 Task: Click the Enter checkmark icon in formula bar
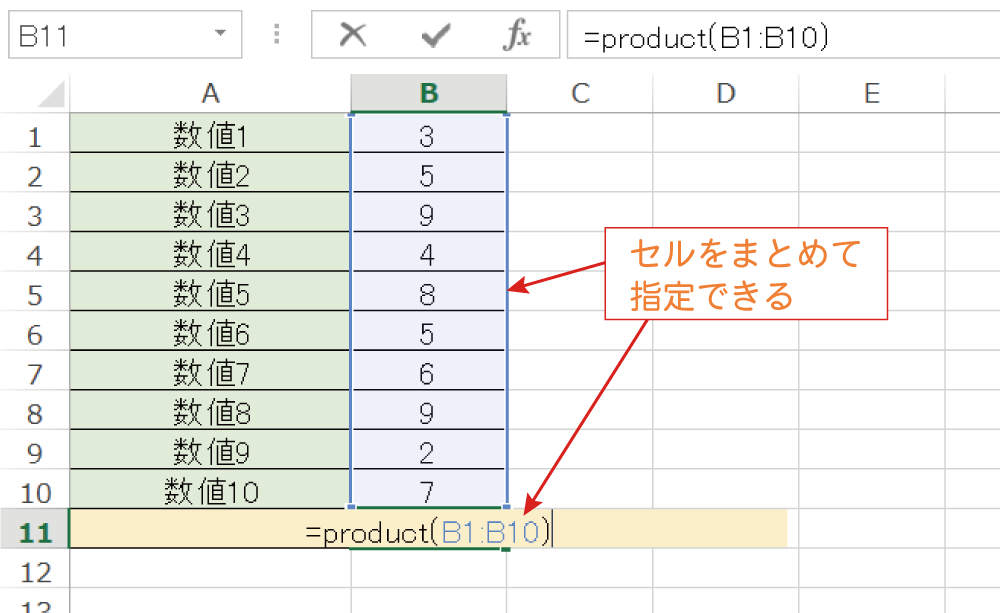pos(435,36)
